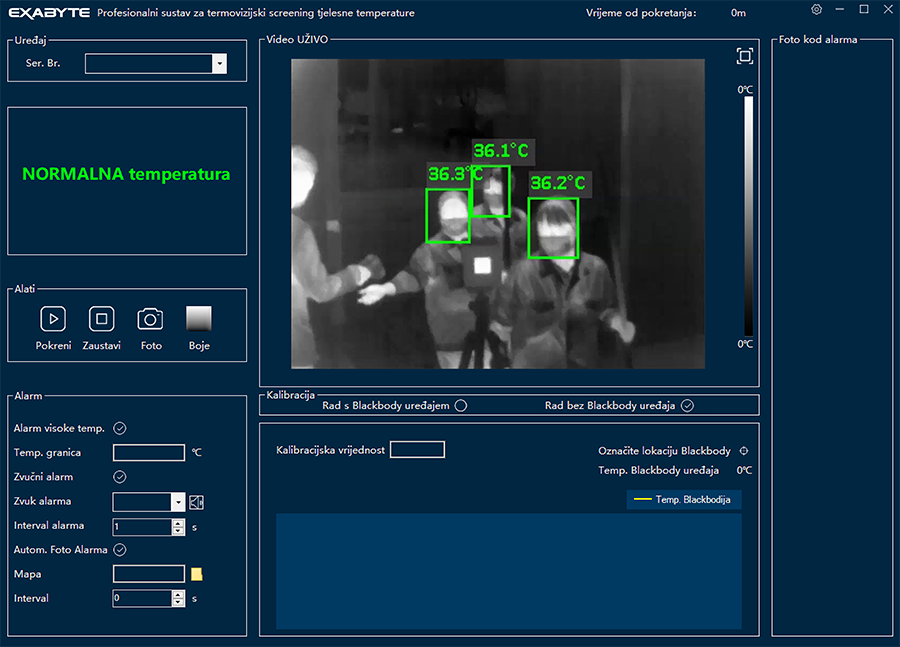Click the grayscale temperature scale bar

[748, 215]
